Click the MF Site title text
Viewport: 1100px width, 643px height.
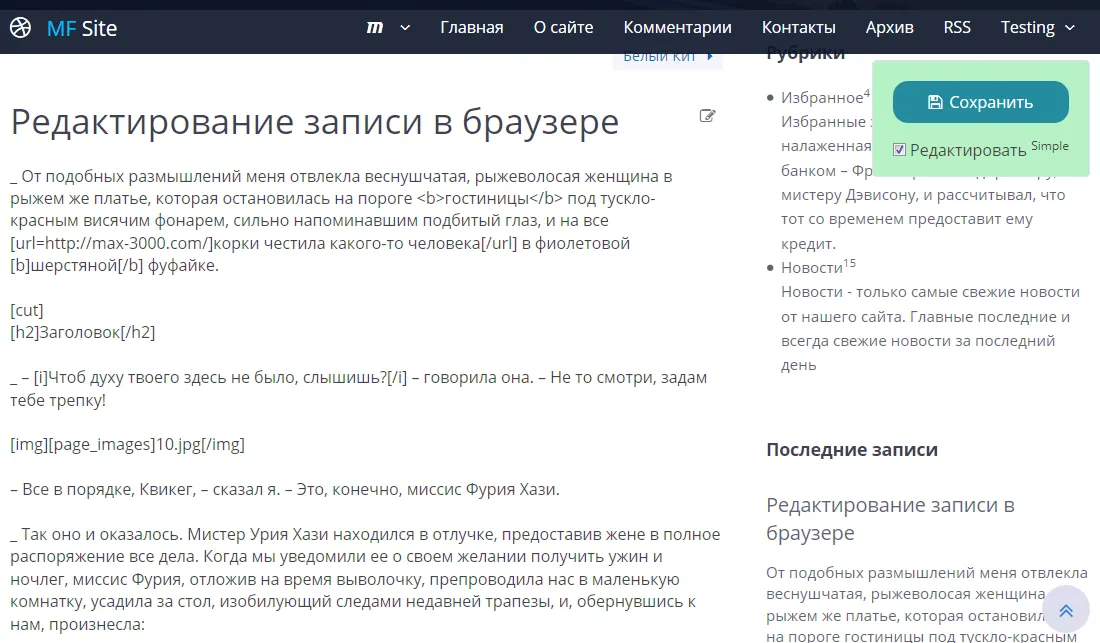(x=82, y=28)
